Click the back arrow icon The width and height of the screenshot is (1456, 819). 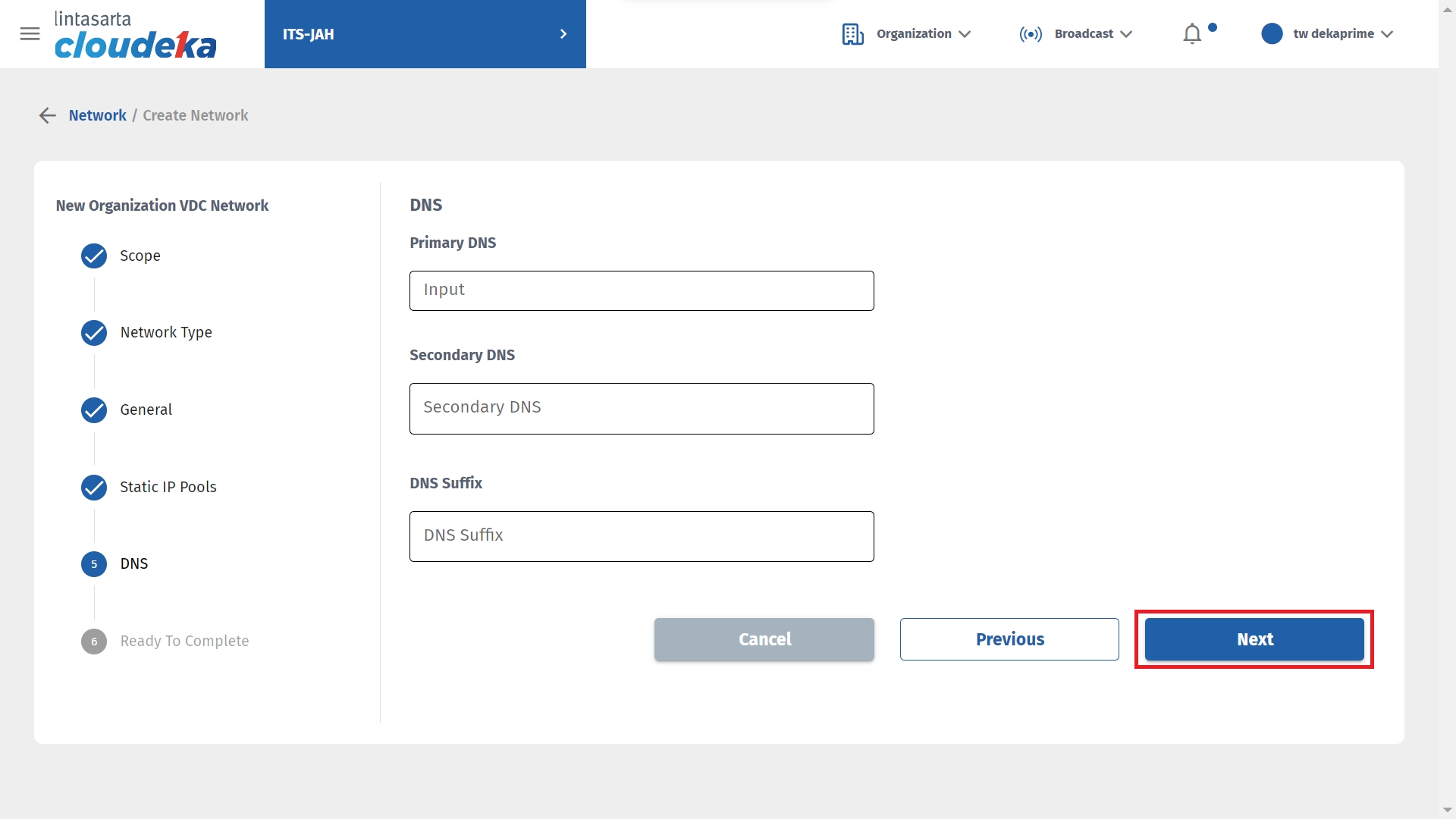[48, 115]
